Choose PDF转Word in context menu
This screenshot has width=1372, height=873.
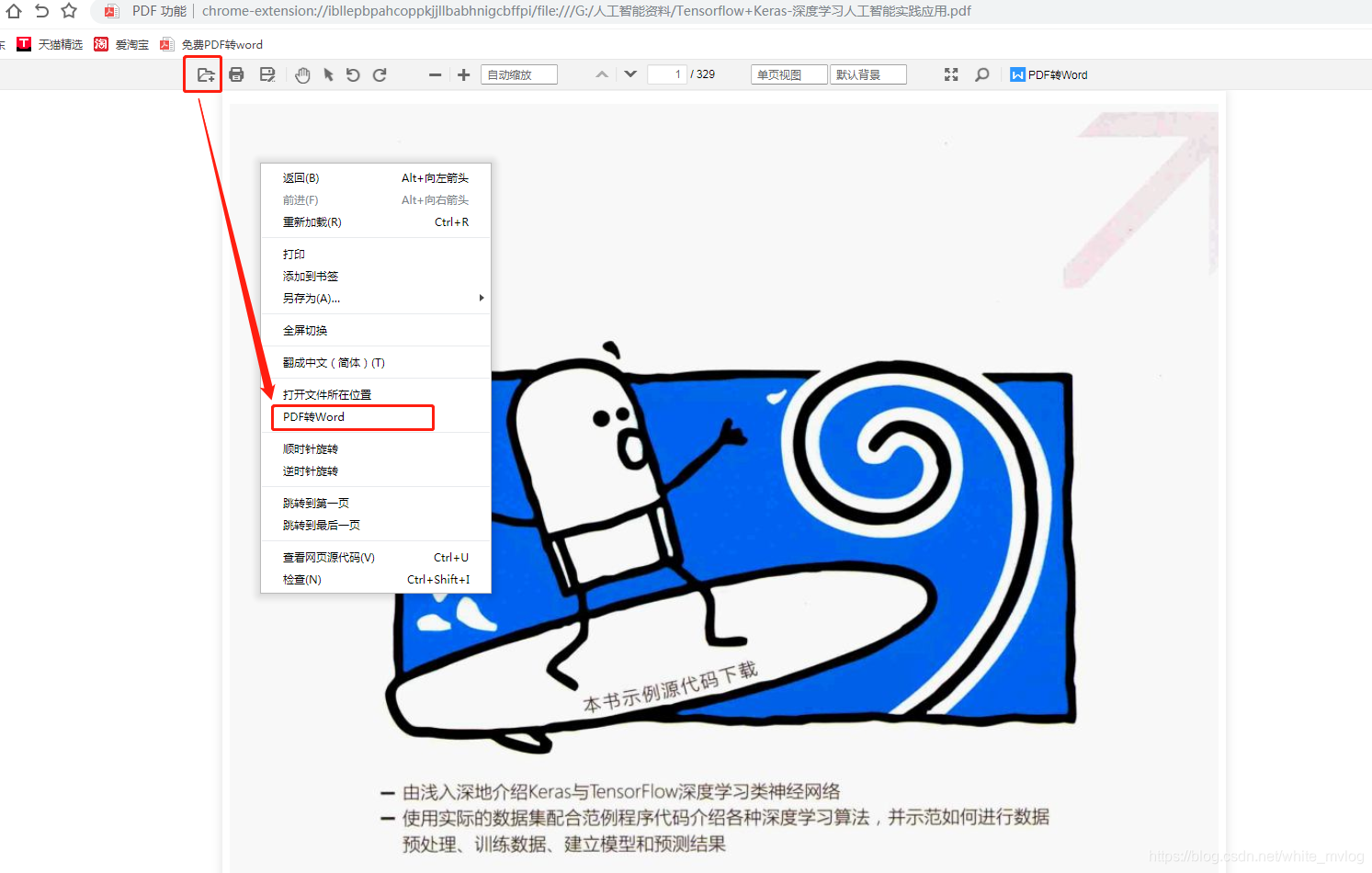pos(376,417)
